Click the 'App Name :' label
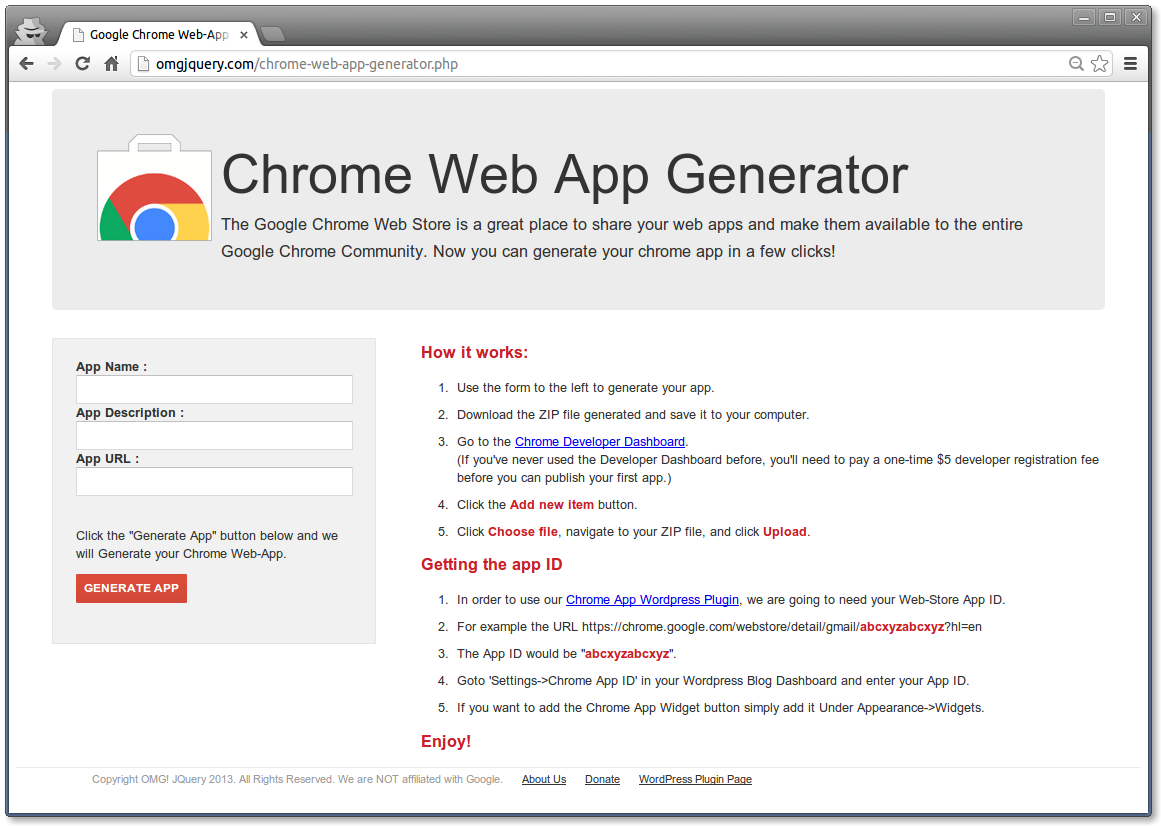This screenshot has height=826, width=1161. (112, 366)
